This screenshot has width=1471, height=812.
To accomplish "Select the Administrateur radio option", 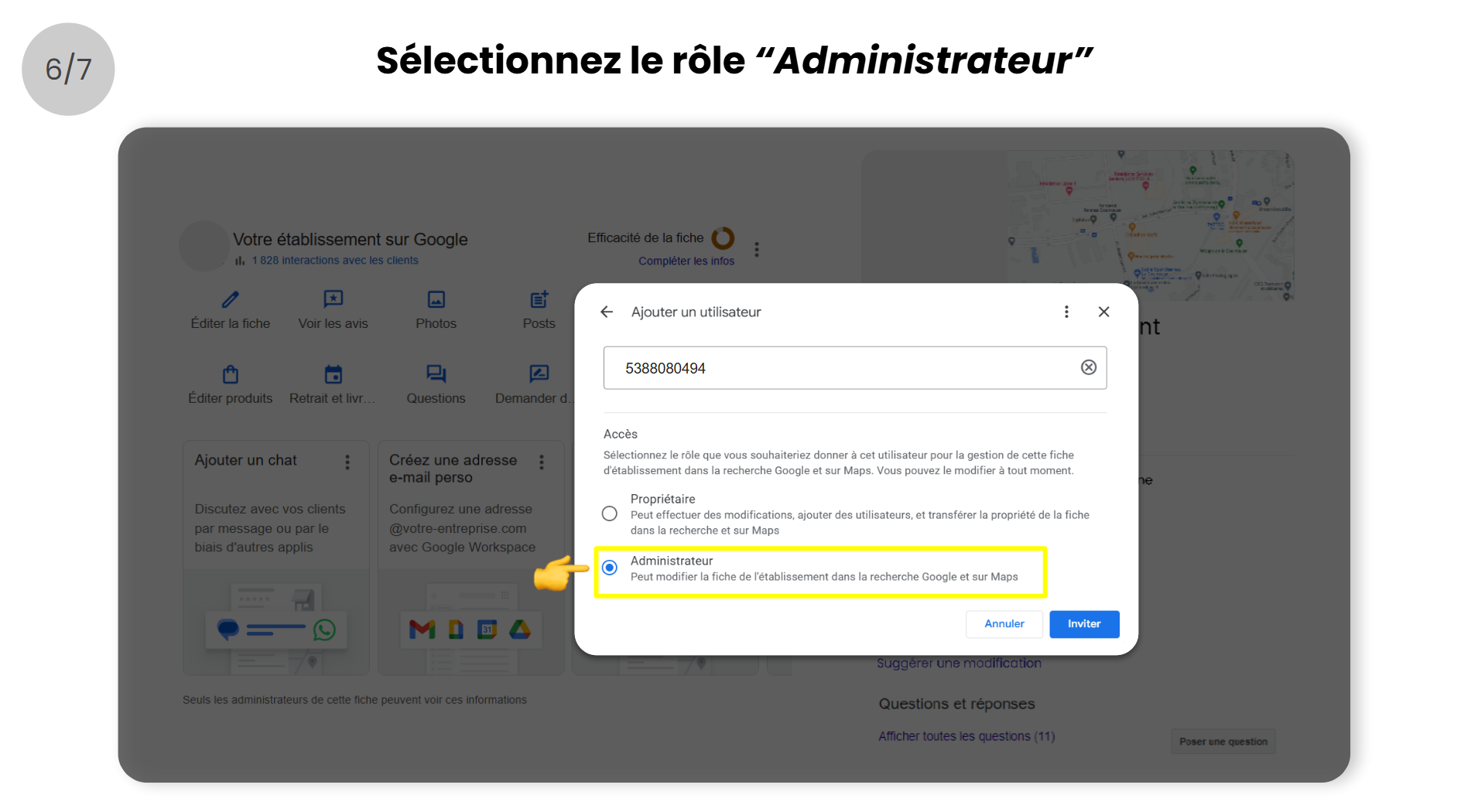I will point(610,568).
